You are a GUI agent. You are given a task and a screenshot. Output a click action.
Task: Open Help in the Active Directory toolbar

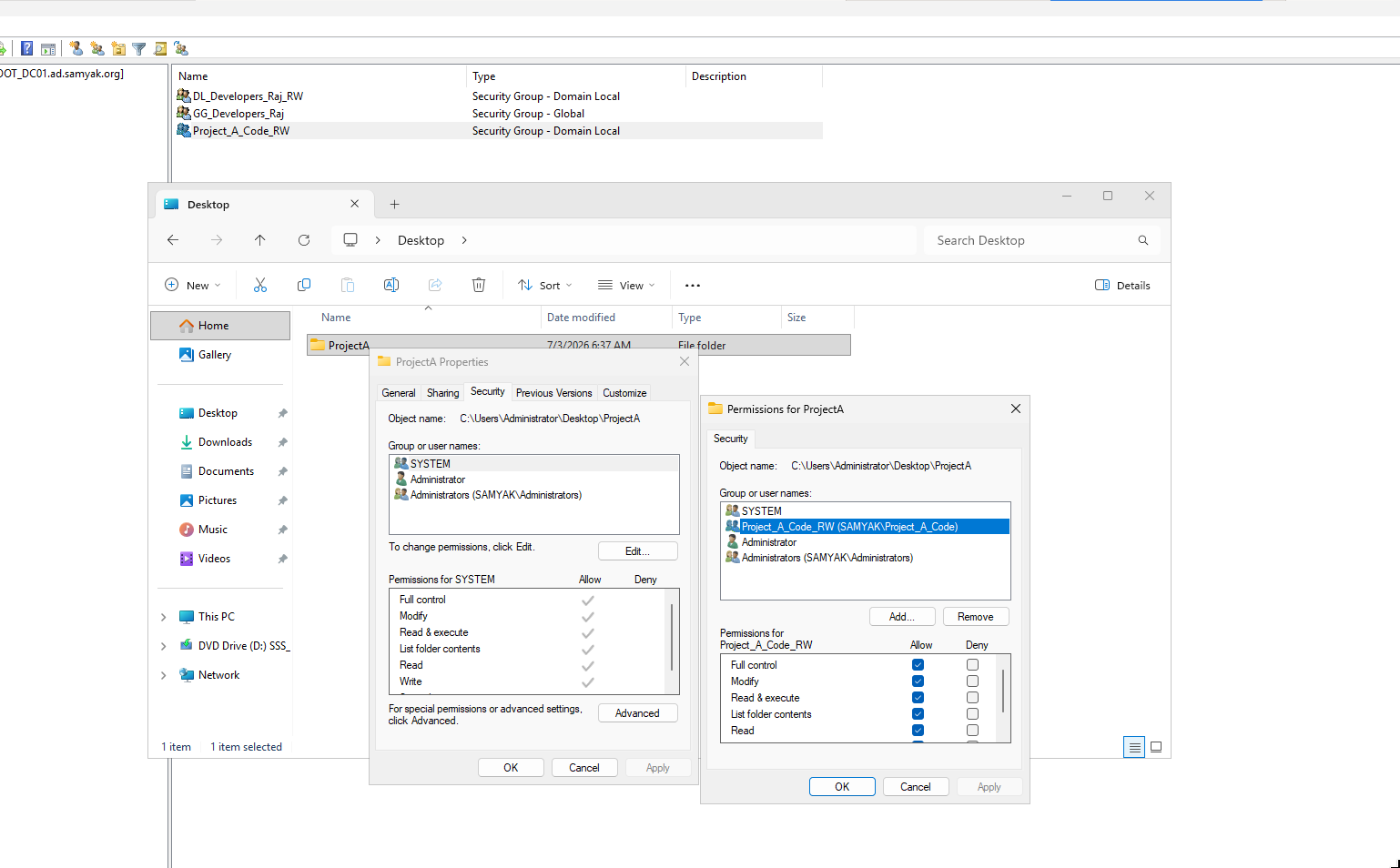[x=27, y=48]
